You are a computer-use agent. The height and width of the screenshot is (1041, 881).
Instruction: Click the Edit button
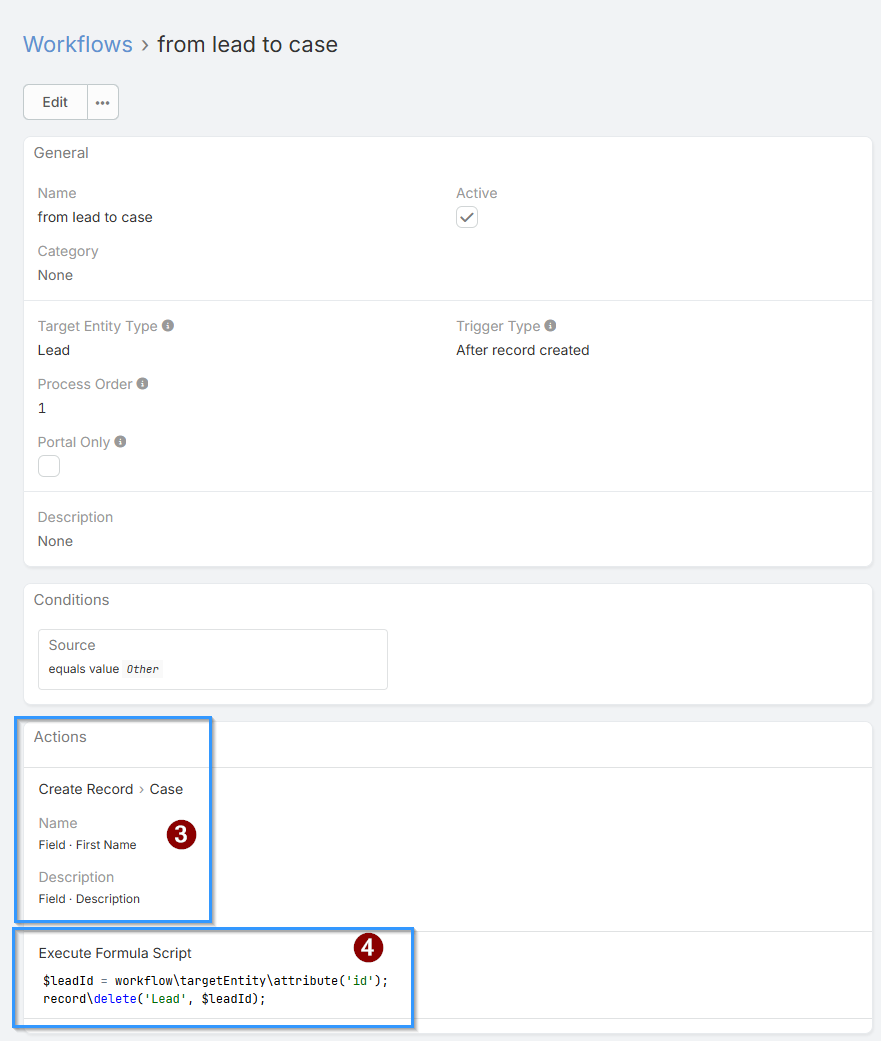click(55, 102)
